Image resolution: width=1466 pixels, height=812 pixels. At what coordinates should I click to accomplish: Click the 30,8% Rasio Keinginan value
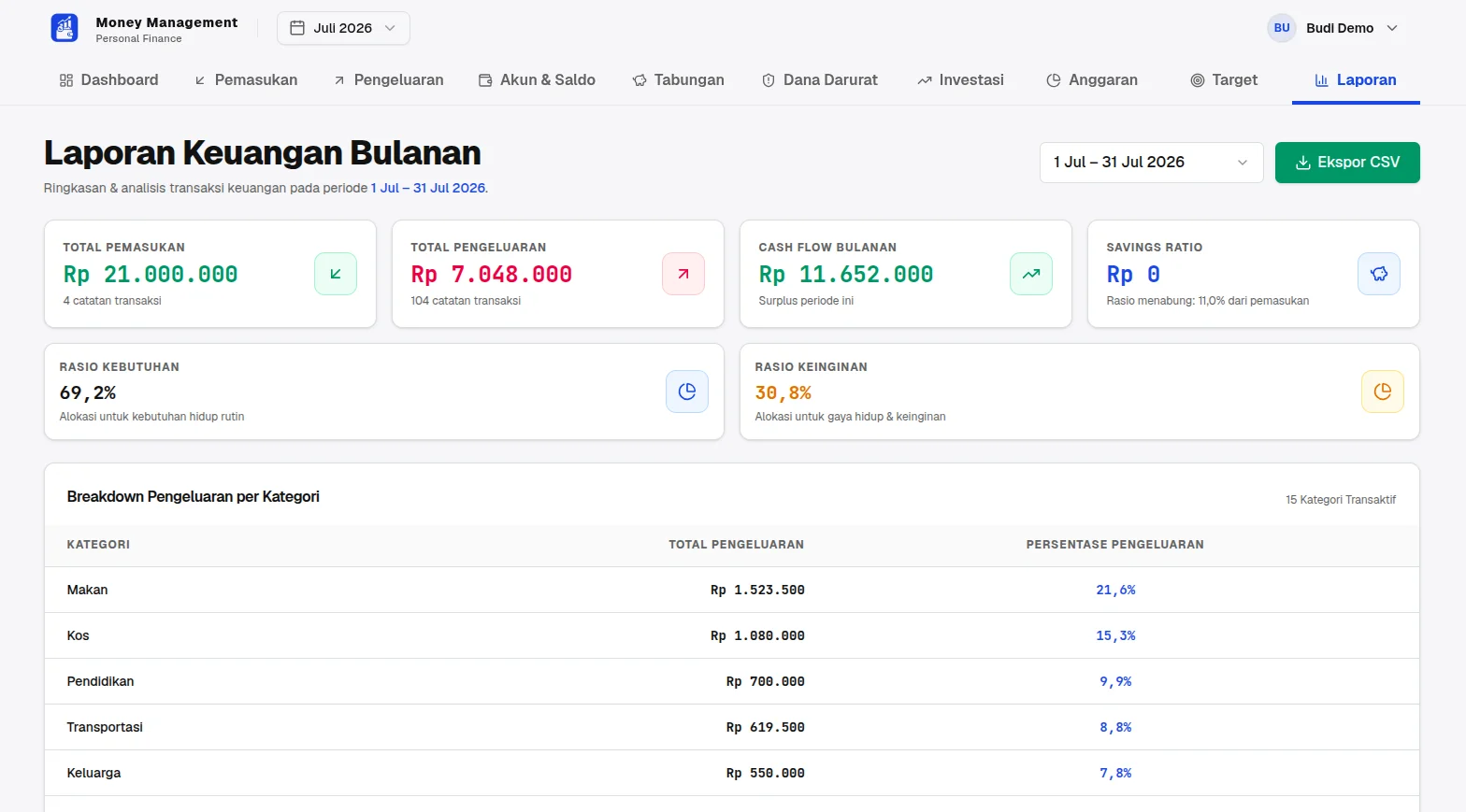pos(783,393)
